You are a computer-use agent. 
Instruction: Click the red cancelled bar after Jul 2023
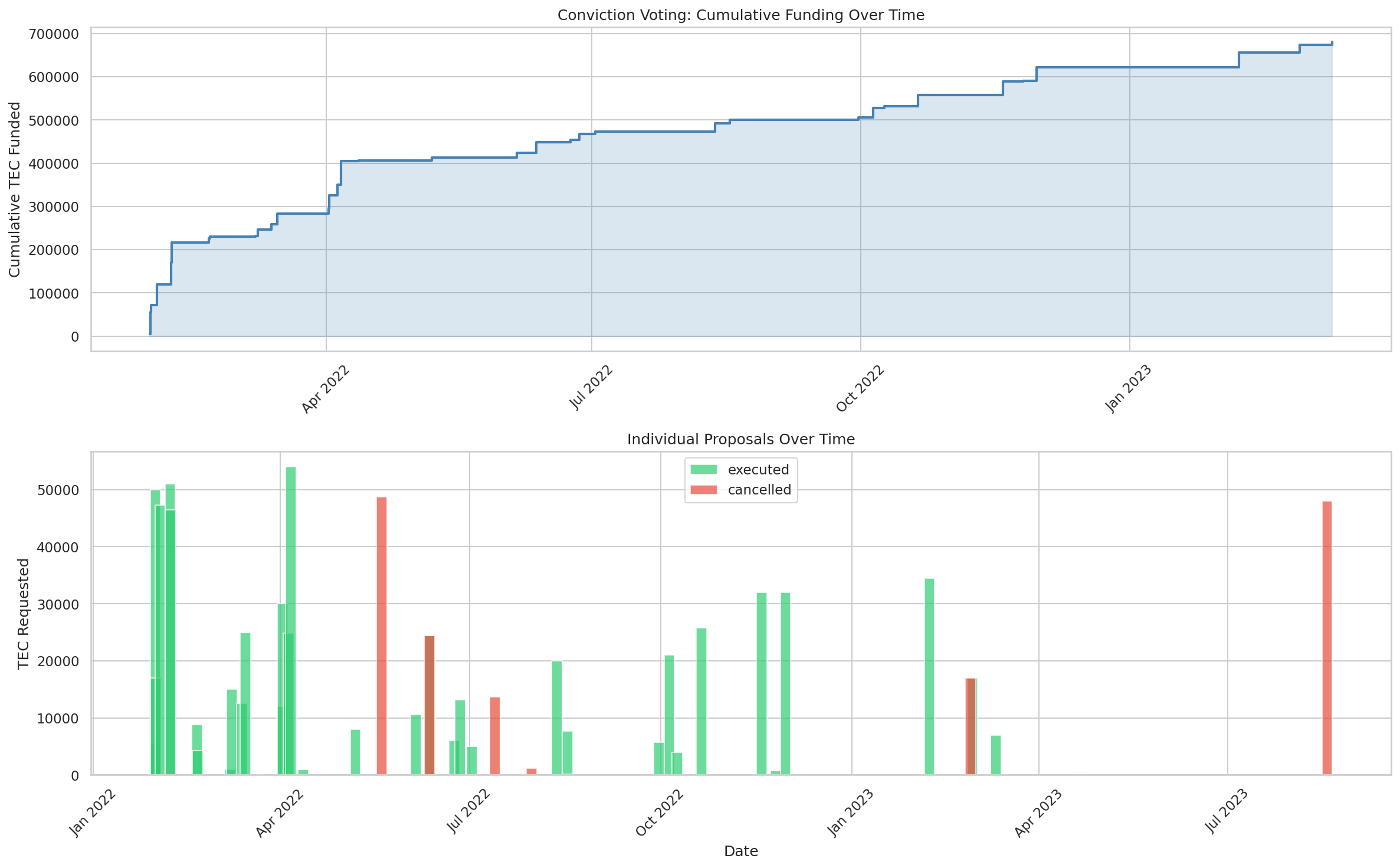pos(1327,637)
